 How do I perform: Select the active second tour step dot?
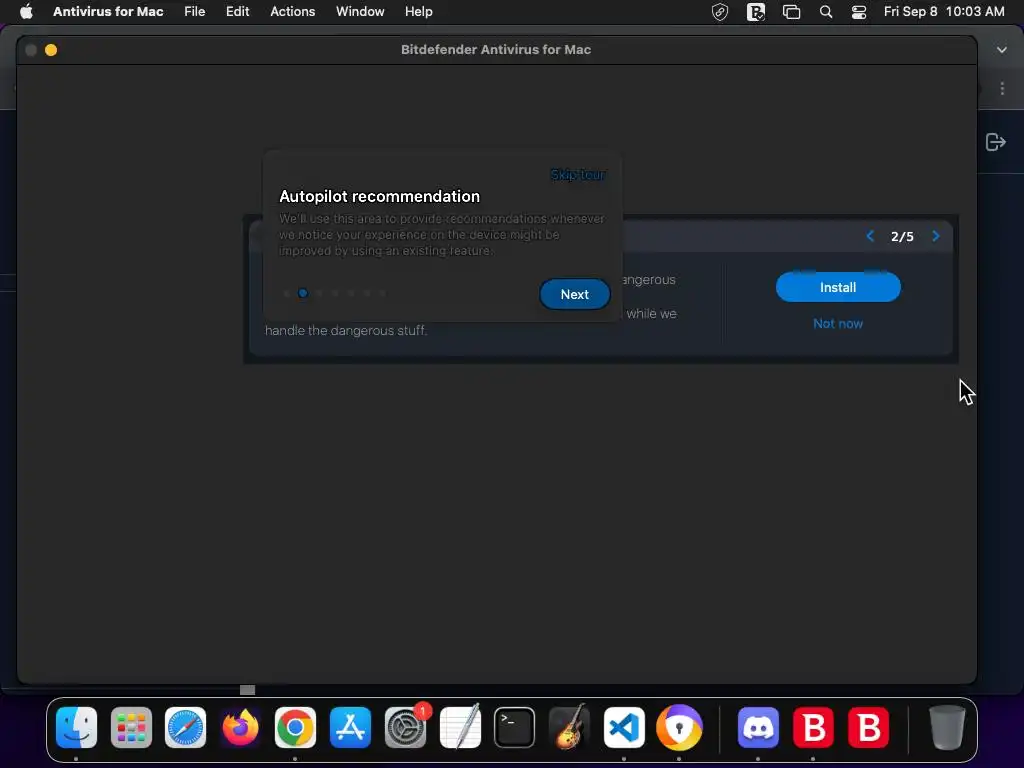coord(303,293)
